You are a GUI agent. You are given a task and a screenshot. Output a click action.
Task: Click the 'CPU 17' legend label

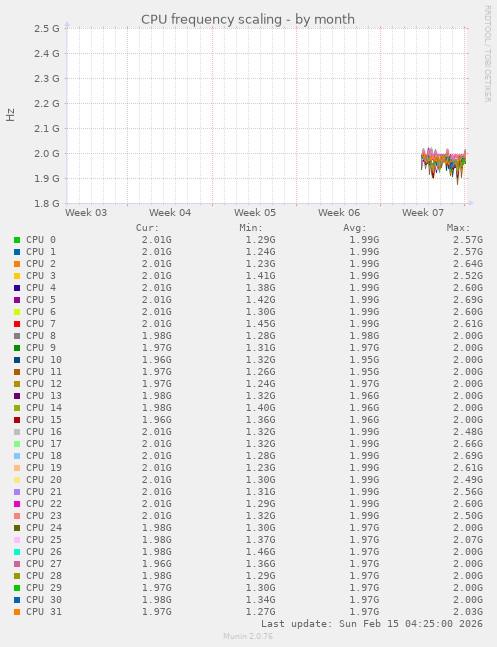click(x=44, y=444)
